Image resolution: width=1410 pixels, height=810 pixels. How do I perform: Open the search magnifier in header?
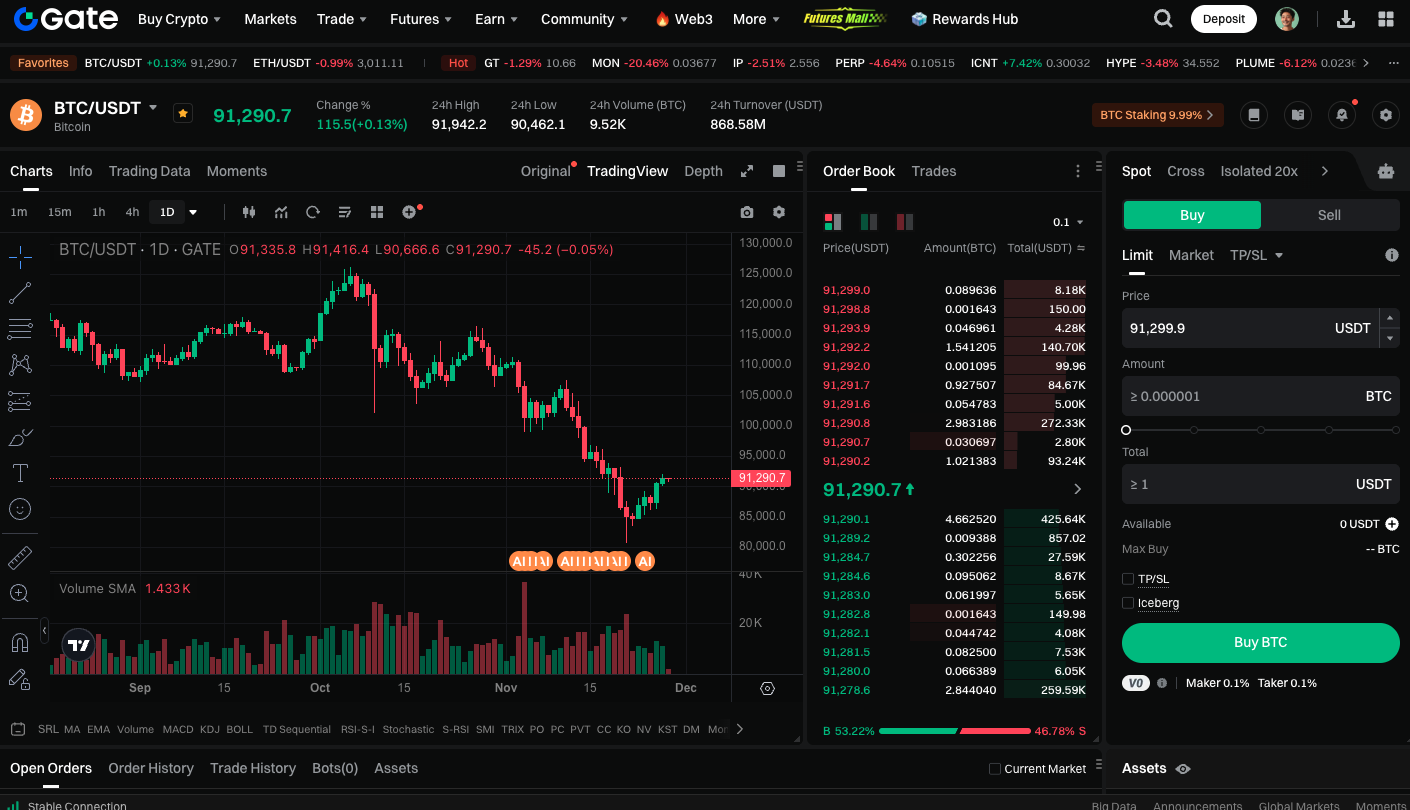click(1163, 19)
